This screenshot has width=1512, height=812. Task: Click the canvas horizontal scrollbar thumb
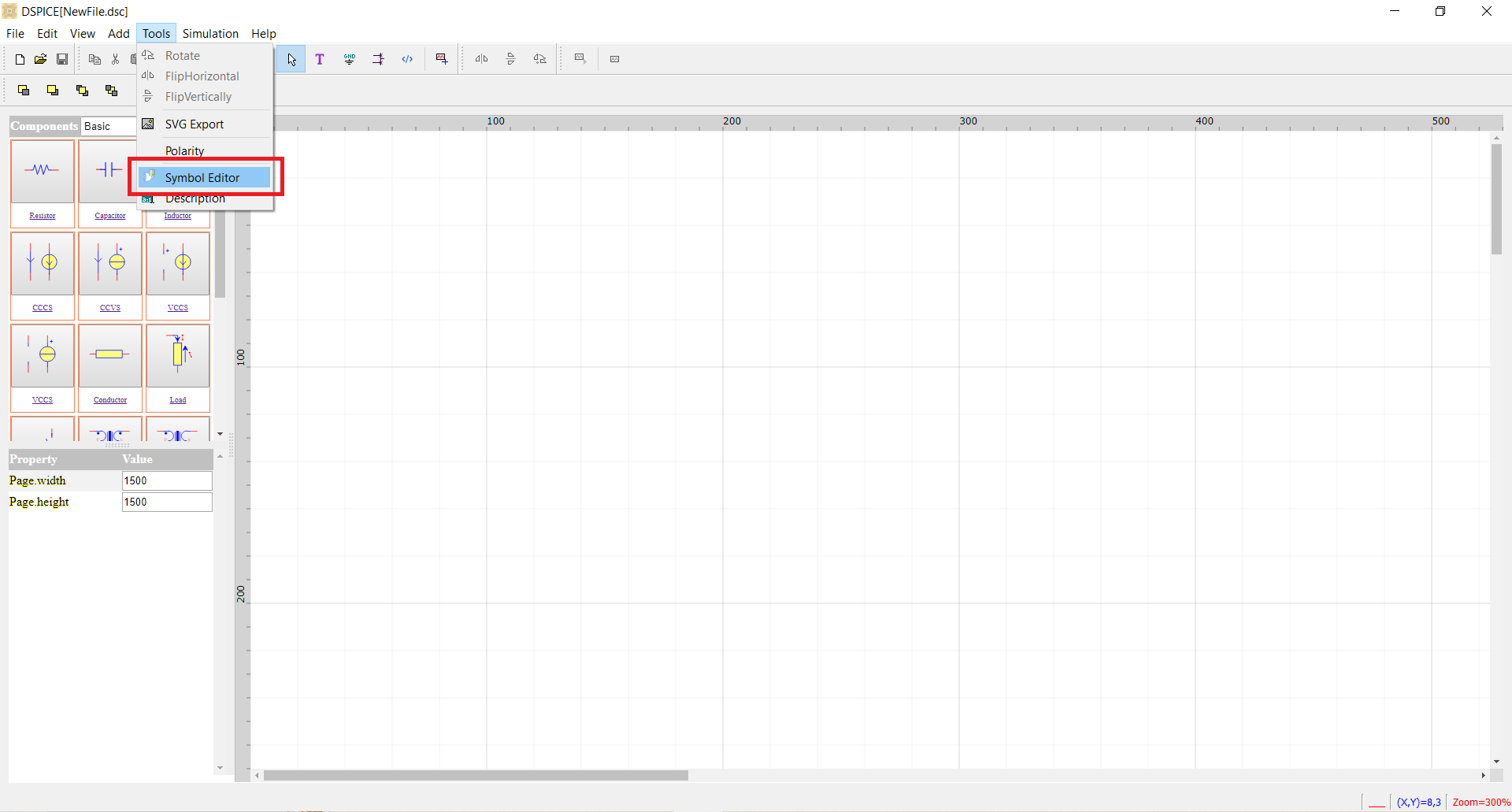[476, 776]
